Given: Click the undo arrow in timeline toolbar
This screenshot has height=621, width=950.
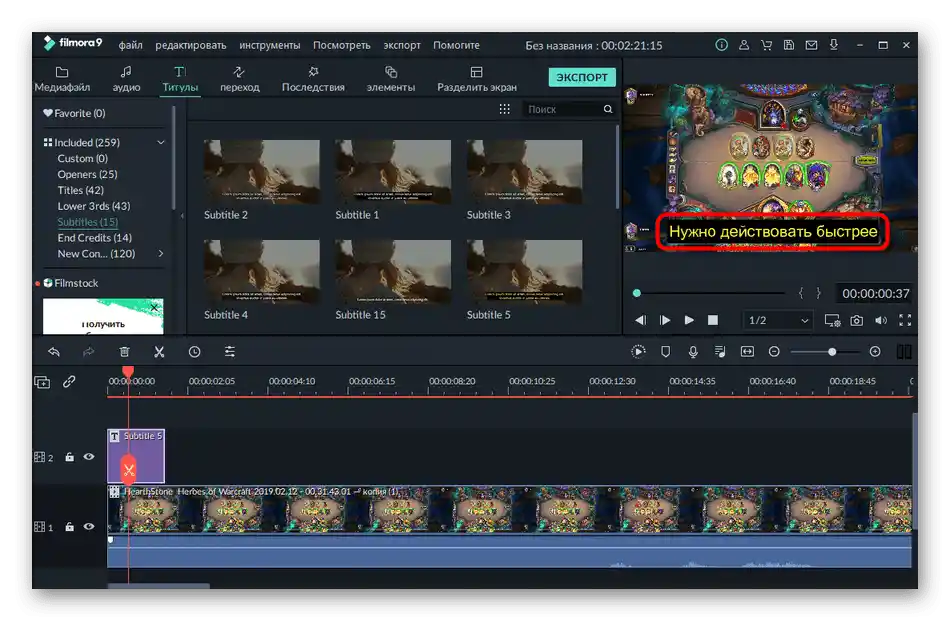Looking at the screenshot, I should 54,352.
